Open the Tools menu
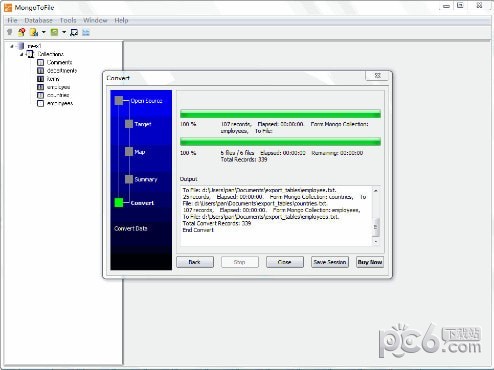The height and width of the screenshot is (370, 494). coord(68,20)
